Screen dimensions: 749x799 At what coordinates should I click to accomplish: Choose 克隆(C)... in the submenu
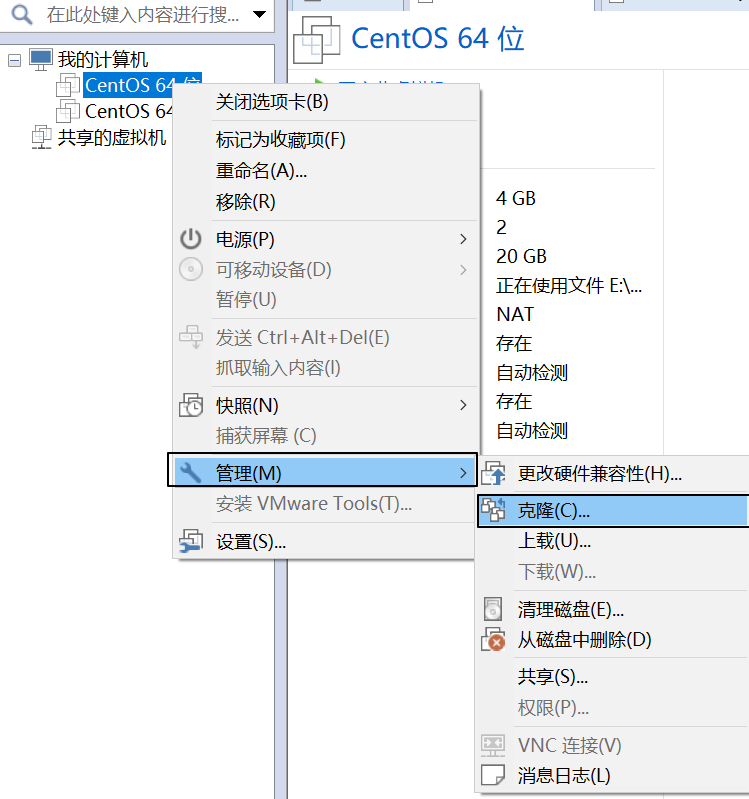(613, 511)
